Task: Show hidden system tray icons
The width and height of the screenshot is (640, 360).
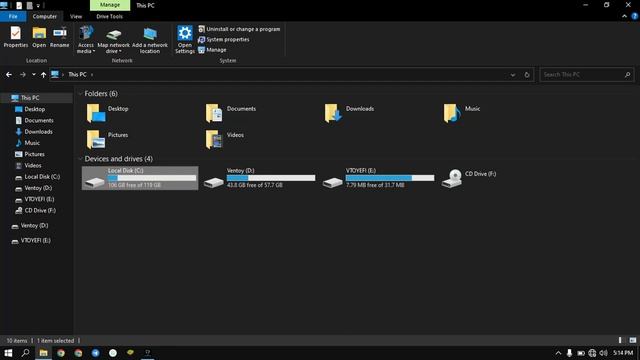Action: 558,353
